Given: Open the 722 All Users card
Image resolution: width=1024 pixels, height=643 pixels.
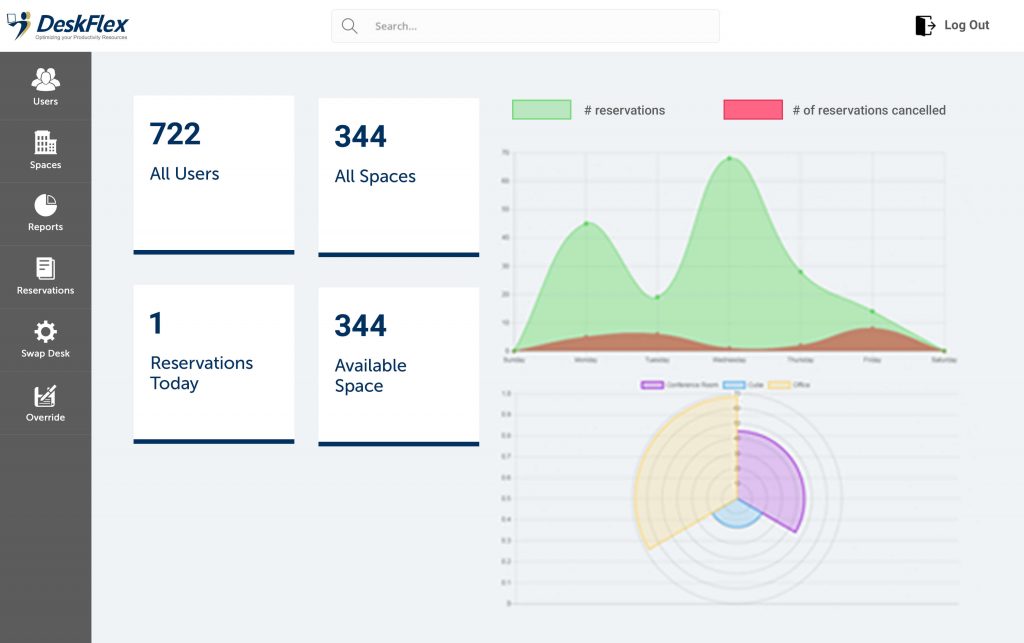Looking at the screenshot, I should [x=213, y=174].
